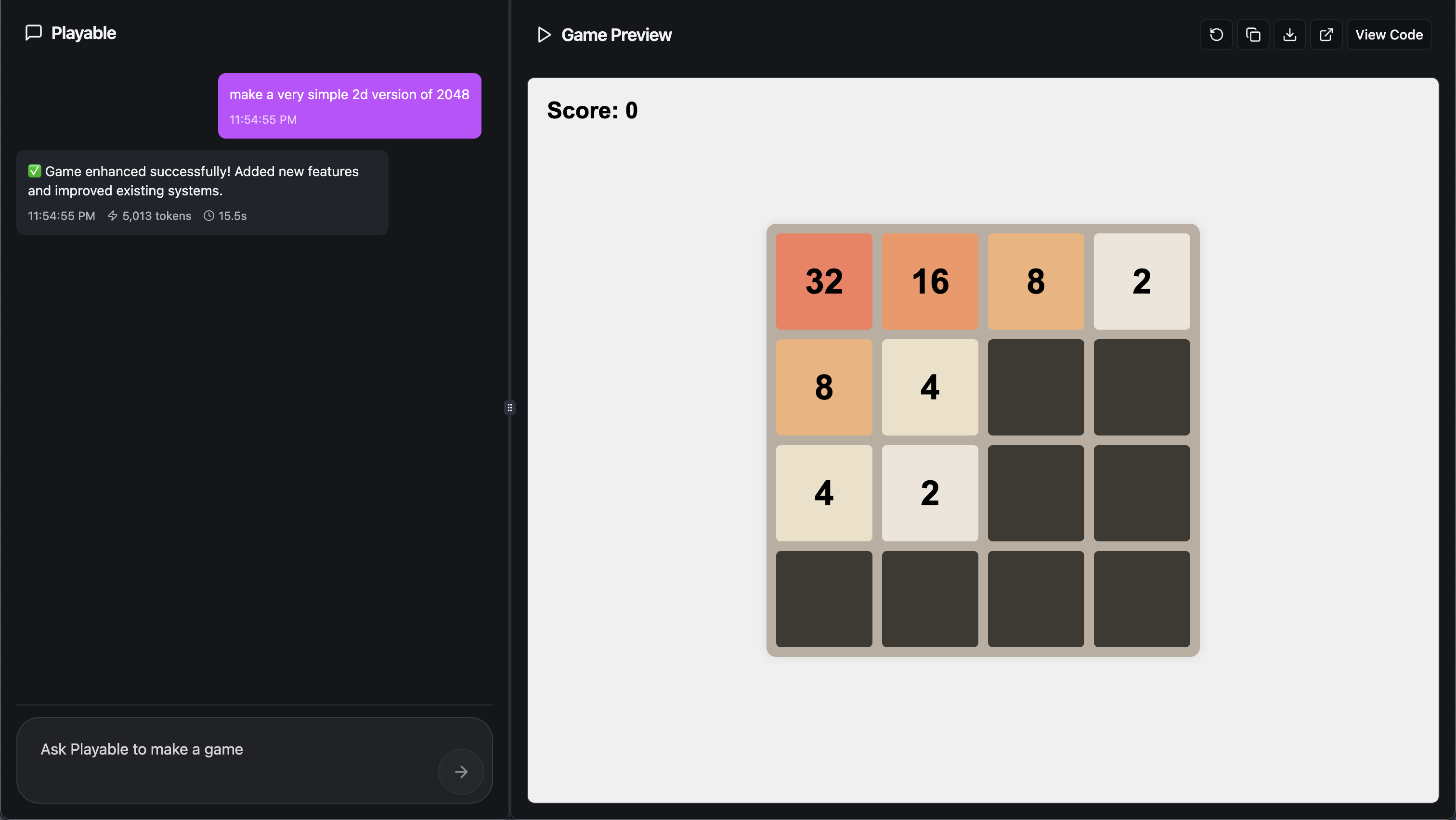This screenshot has width=1456, height=820.
Task: Select the 16 tile
Action: [x=930, y=281]
